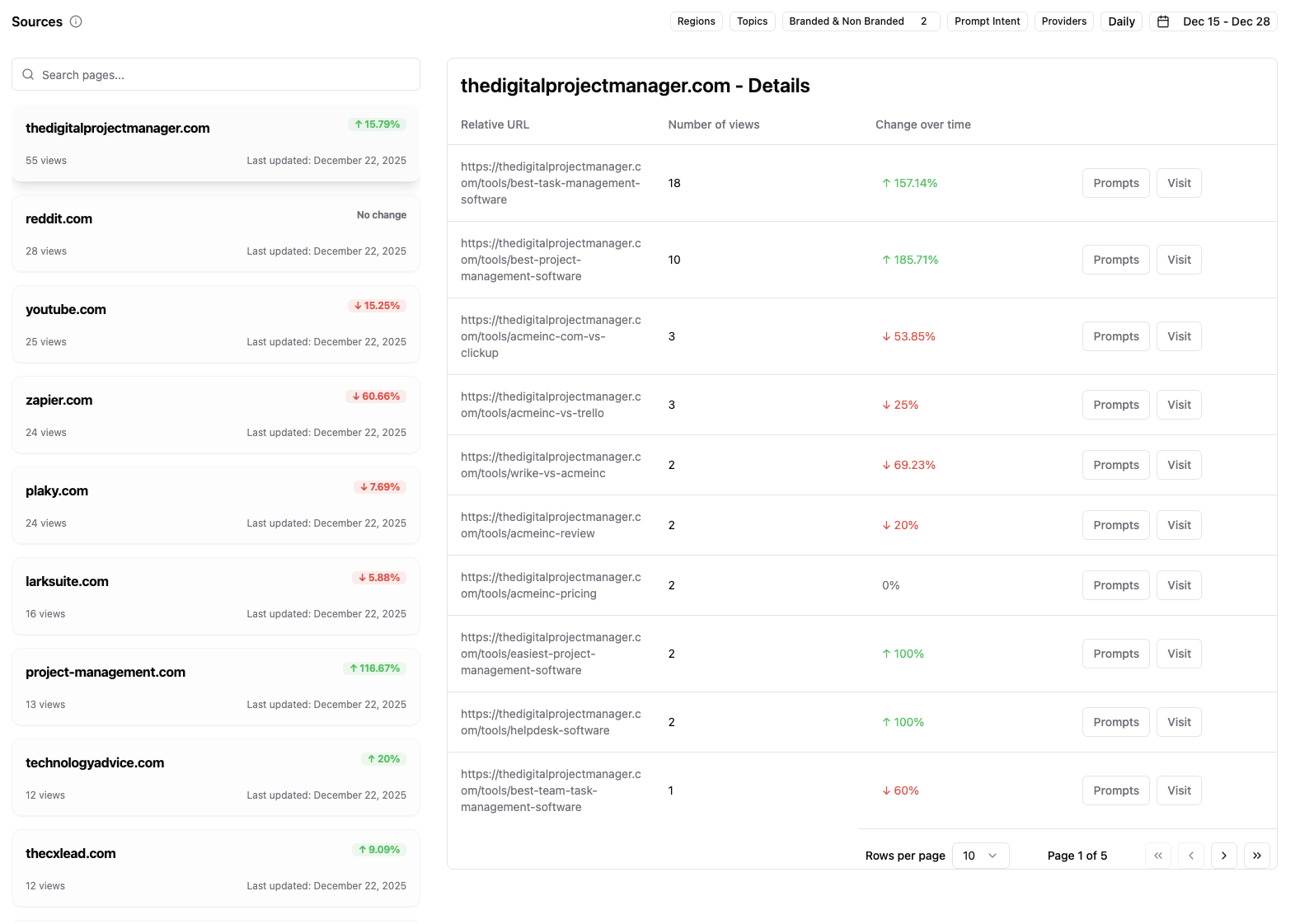The image size is (1314, 924).
Task: Jump to first page double-arrow
Action: (x=1157, y=856)
